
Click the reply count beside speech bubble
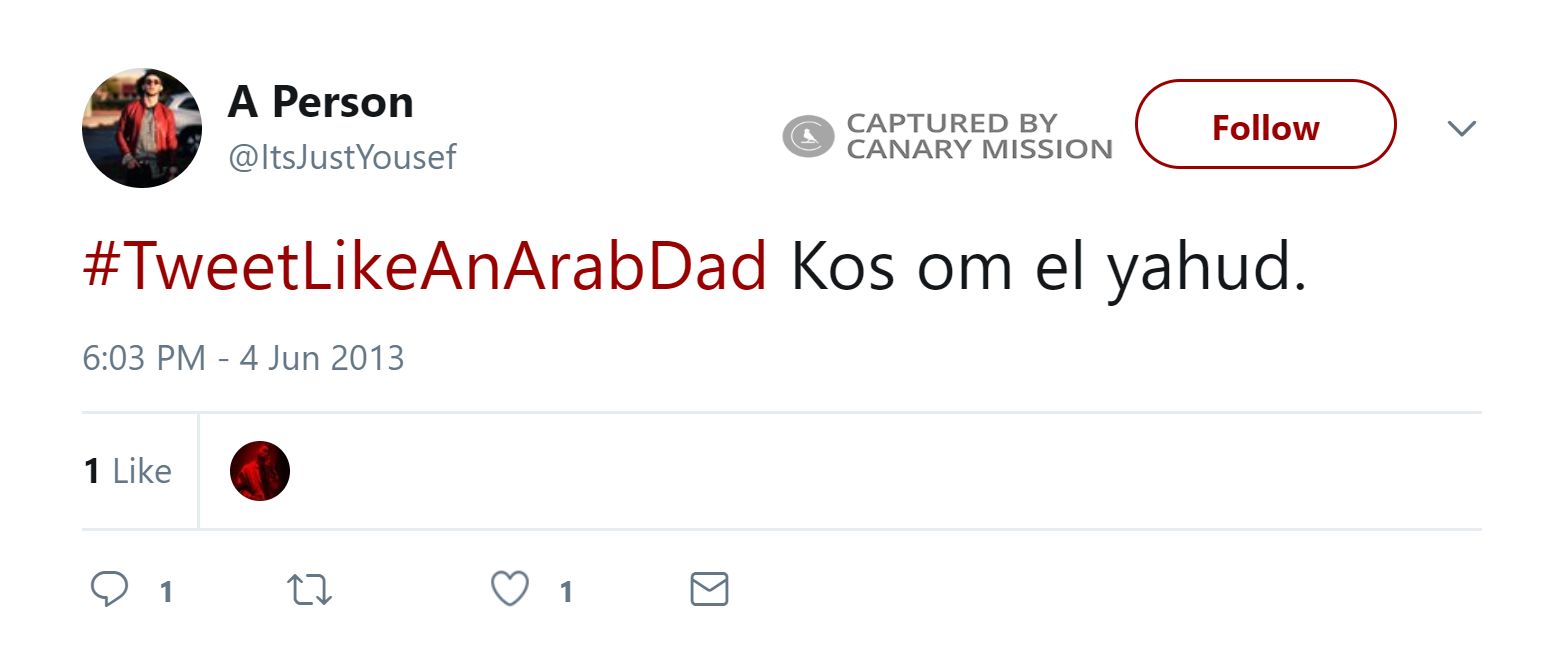pos(166,592)
